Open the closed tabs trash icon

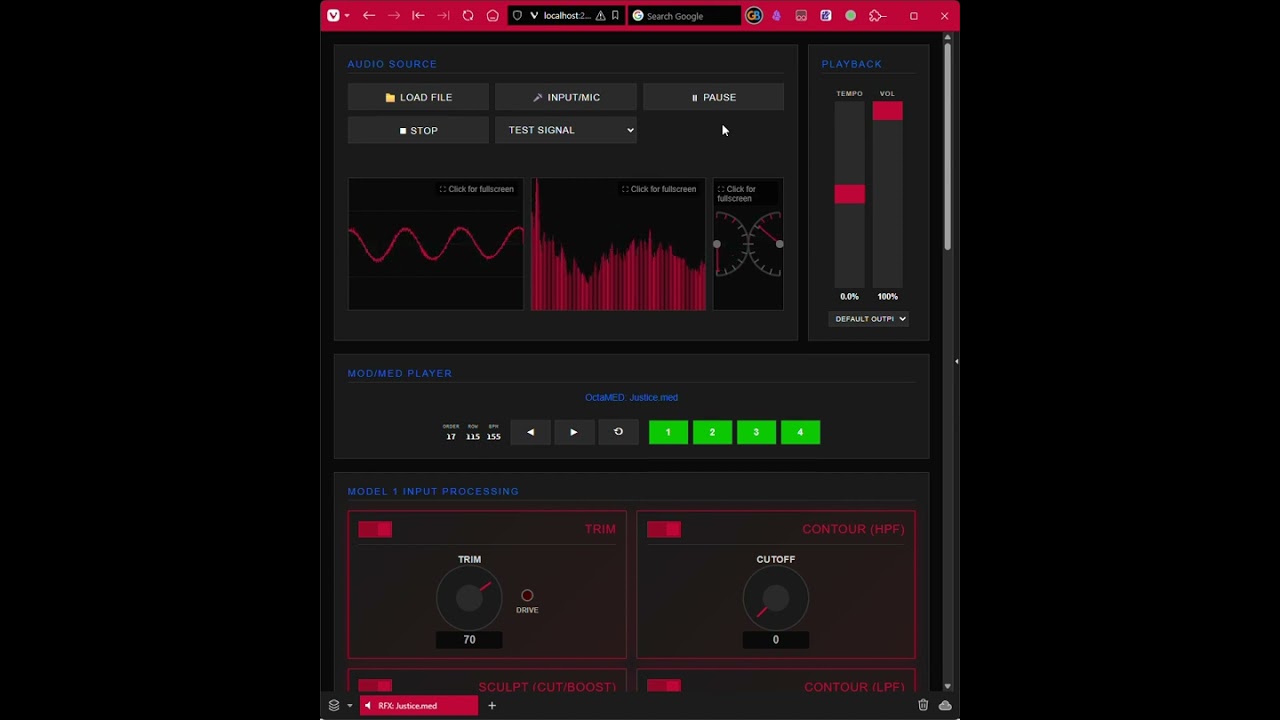click(x=923, y=705)
